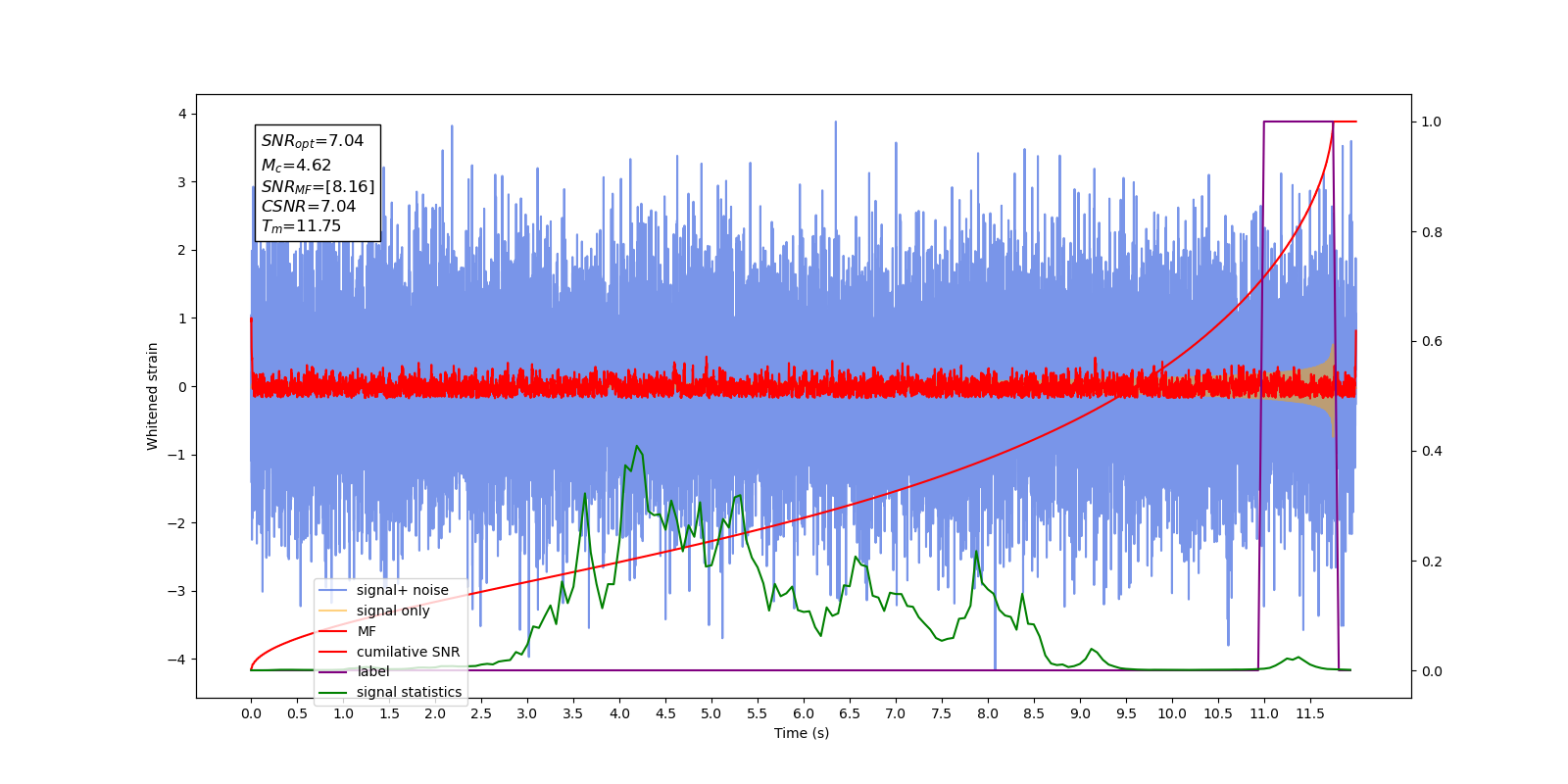Click the 0.8 tick on the right axis
Image resolution: width=1568 pixels, height=784 pixels.
[1432, 232]
